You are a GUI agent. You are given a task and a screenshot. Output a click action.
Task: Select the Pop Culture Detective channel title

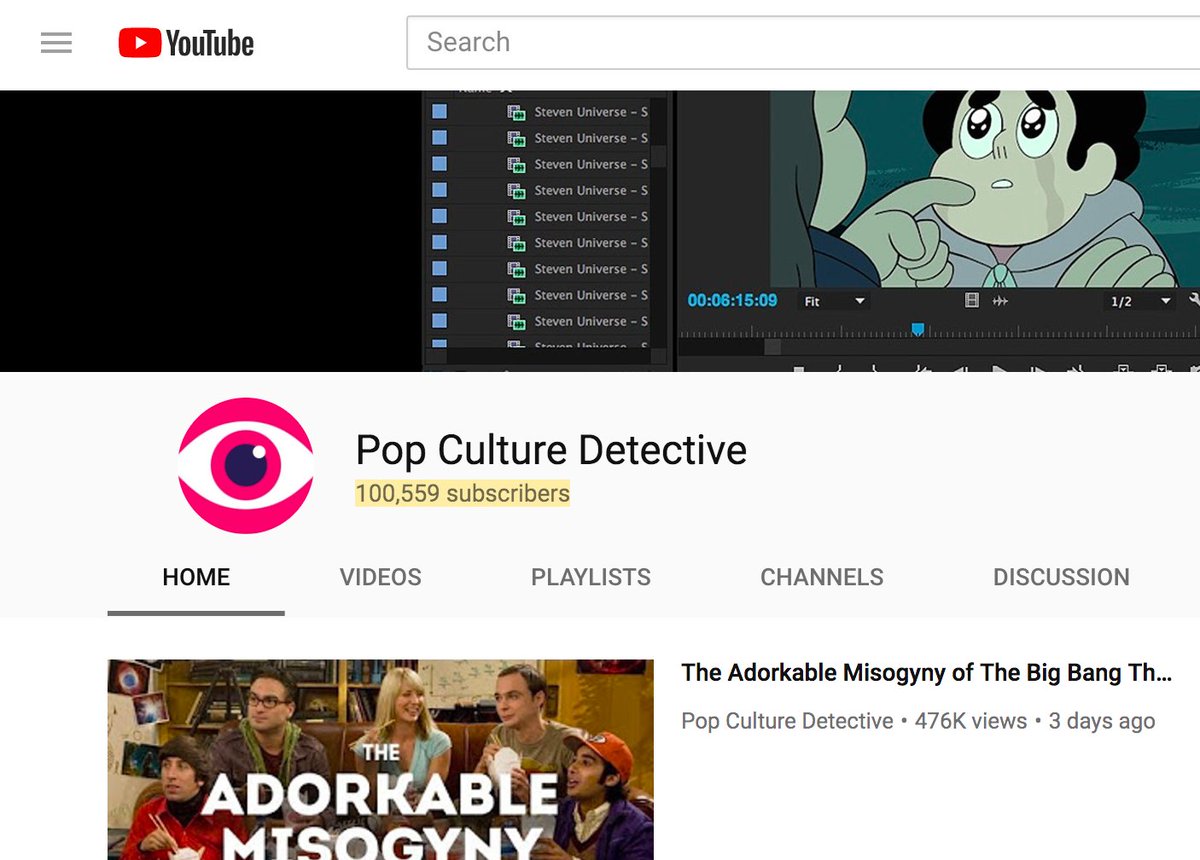coord(551,450)
